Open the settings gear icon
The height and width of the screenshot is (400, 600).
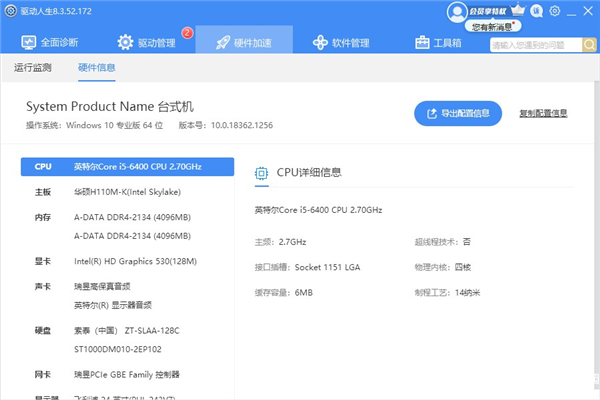(554, 11)
